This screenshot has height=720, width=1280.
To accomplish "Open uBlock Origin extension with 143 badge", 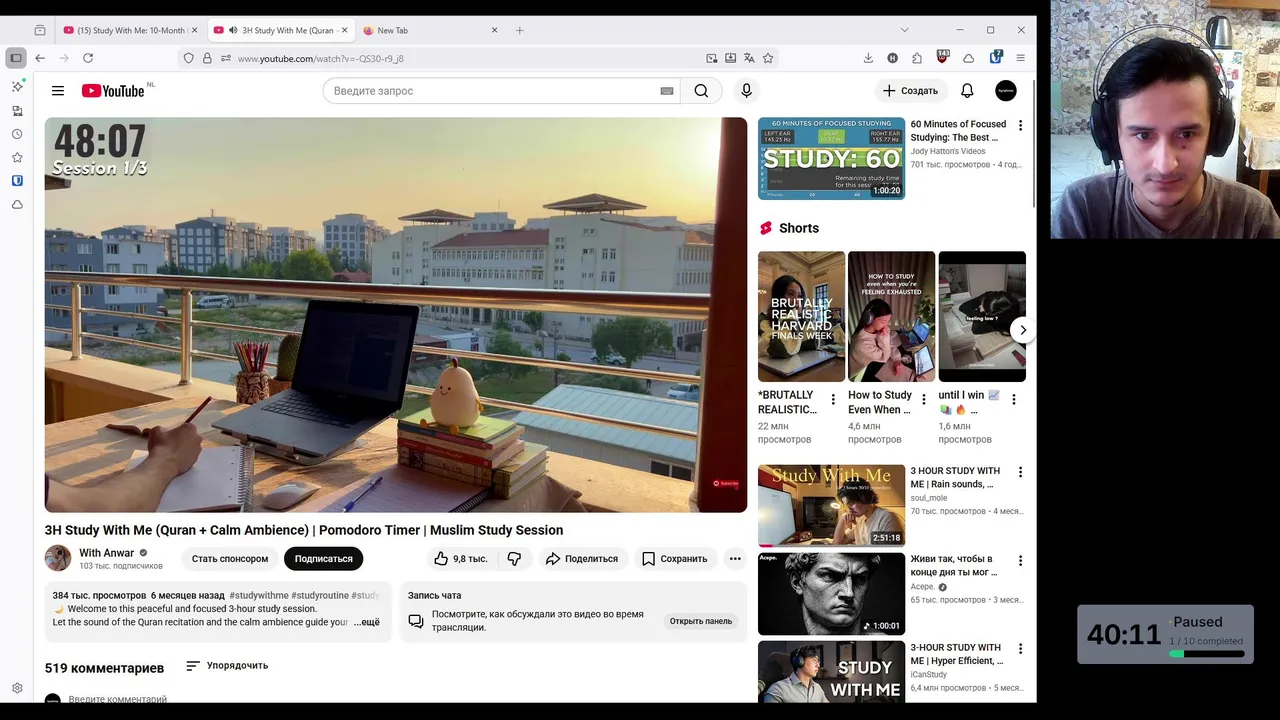I will 942,57.
